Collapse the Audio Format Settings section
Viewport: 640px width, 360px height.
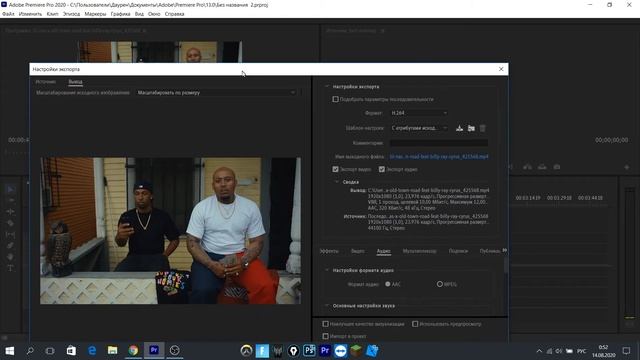(x=327, y=270)
